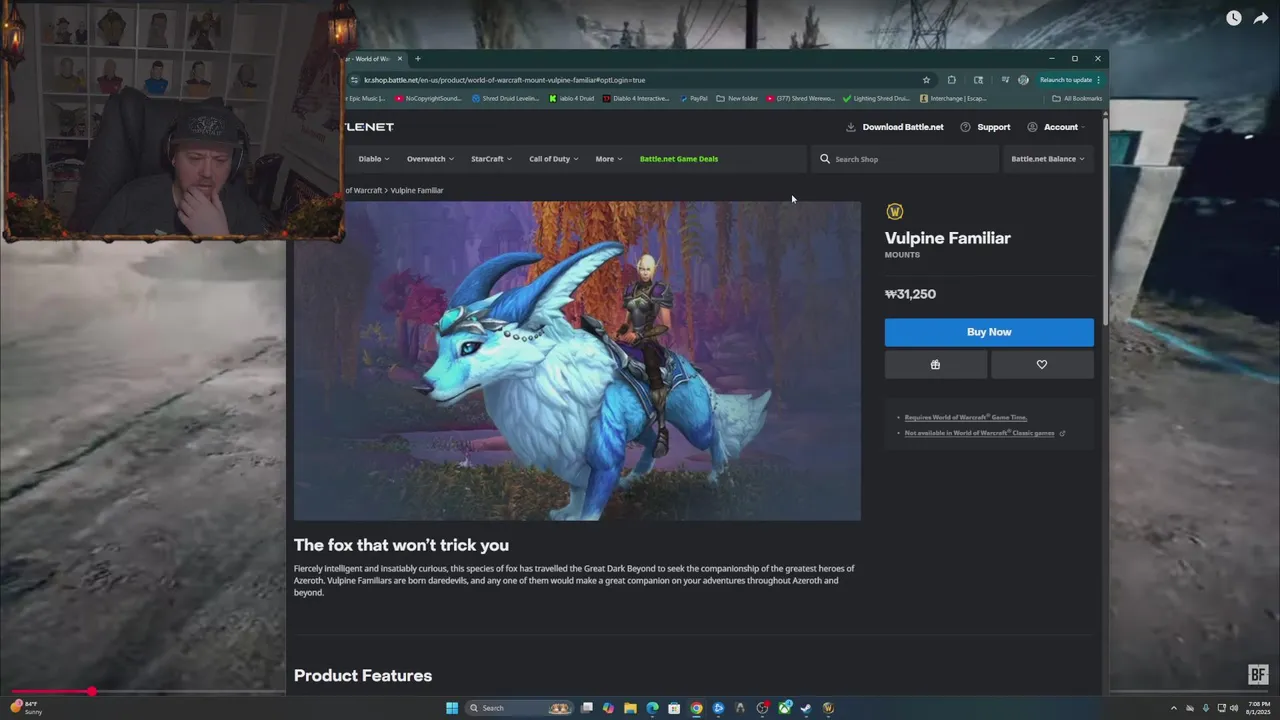
Task: Click the Buy Now button
Action: [x=989, y=332]
